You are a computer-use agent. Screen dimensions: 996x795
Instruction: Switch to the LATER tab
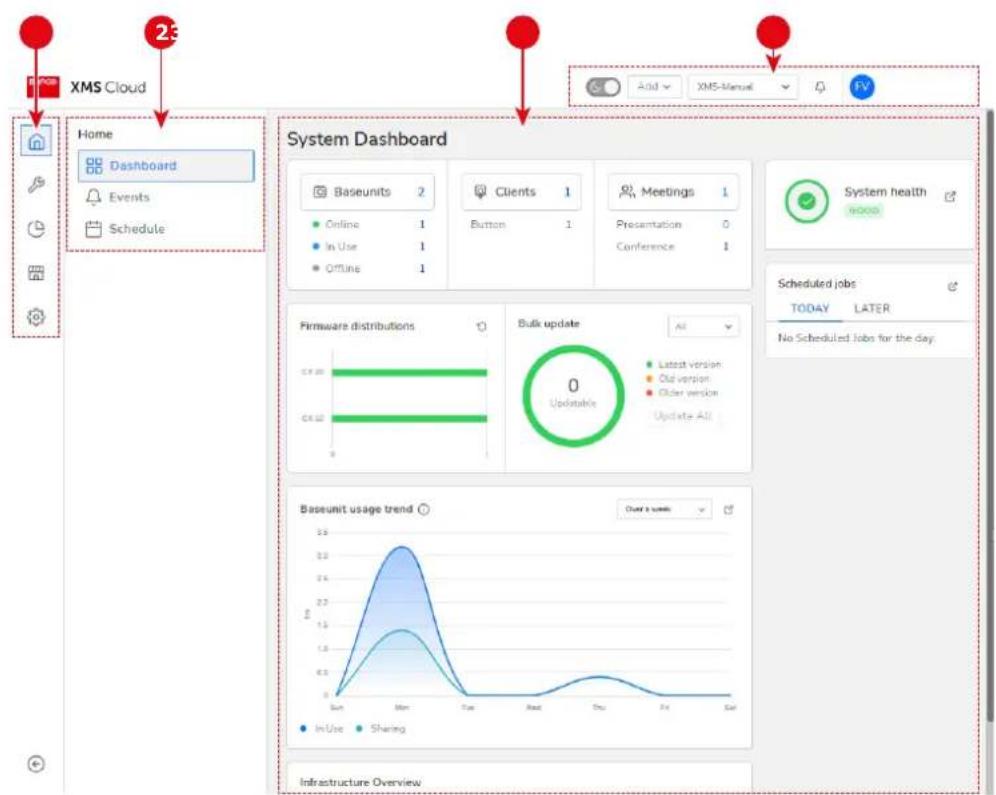(872, 309)
